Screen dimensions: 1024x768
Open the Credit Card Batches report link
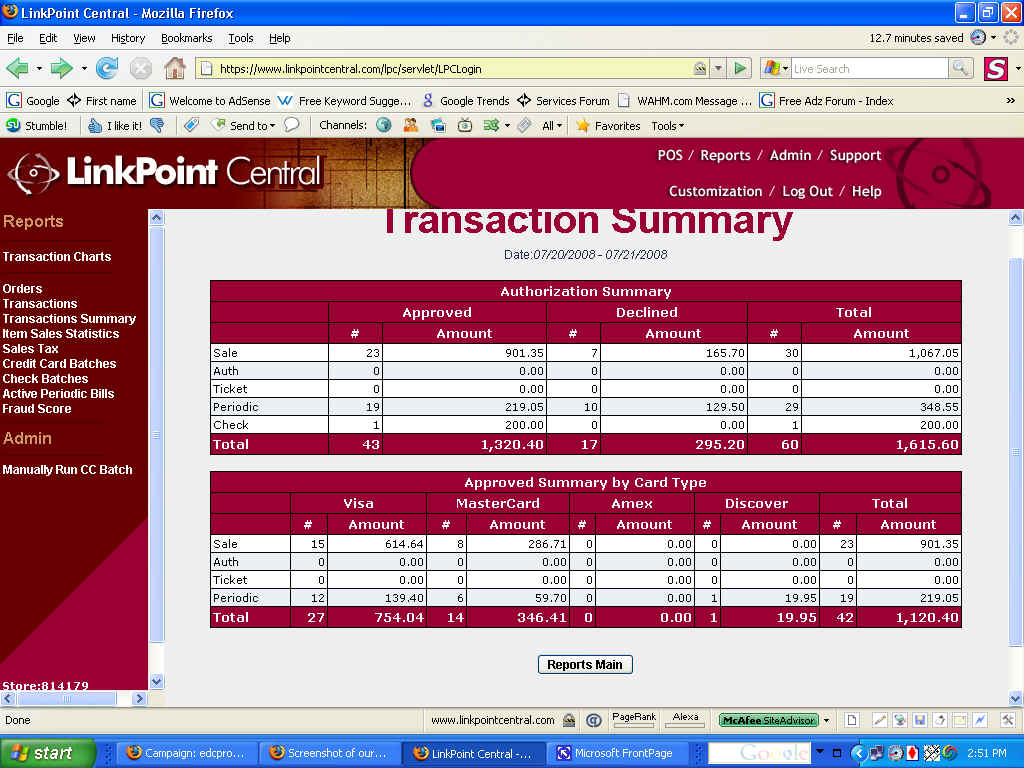[x=59, y=363]
